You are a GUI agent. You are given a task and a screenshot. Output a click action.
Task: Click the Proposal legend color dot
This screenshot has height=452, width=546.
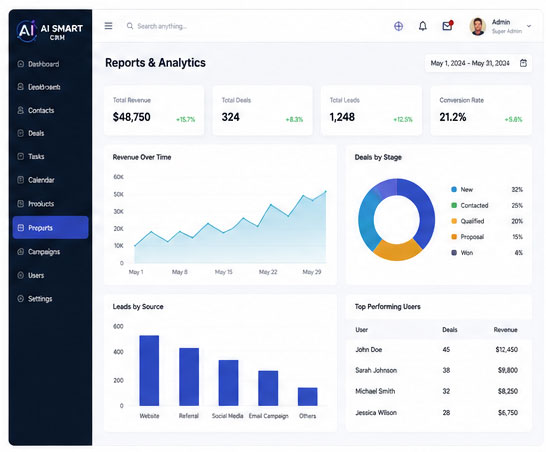point(454,237)
